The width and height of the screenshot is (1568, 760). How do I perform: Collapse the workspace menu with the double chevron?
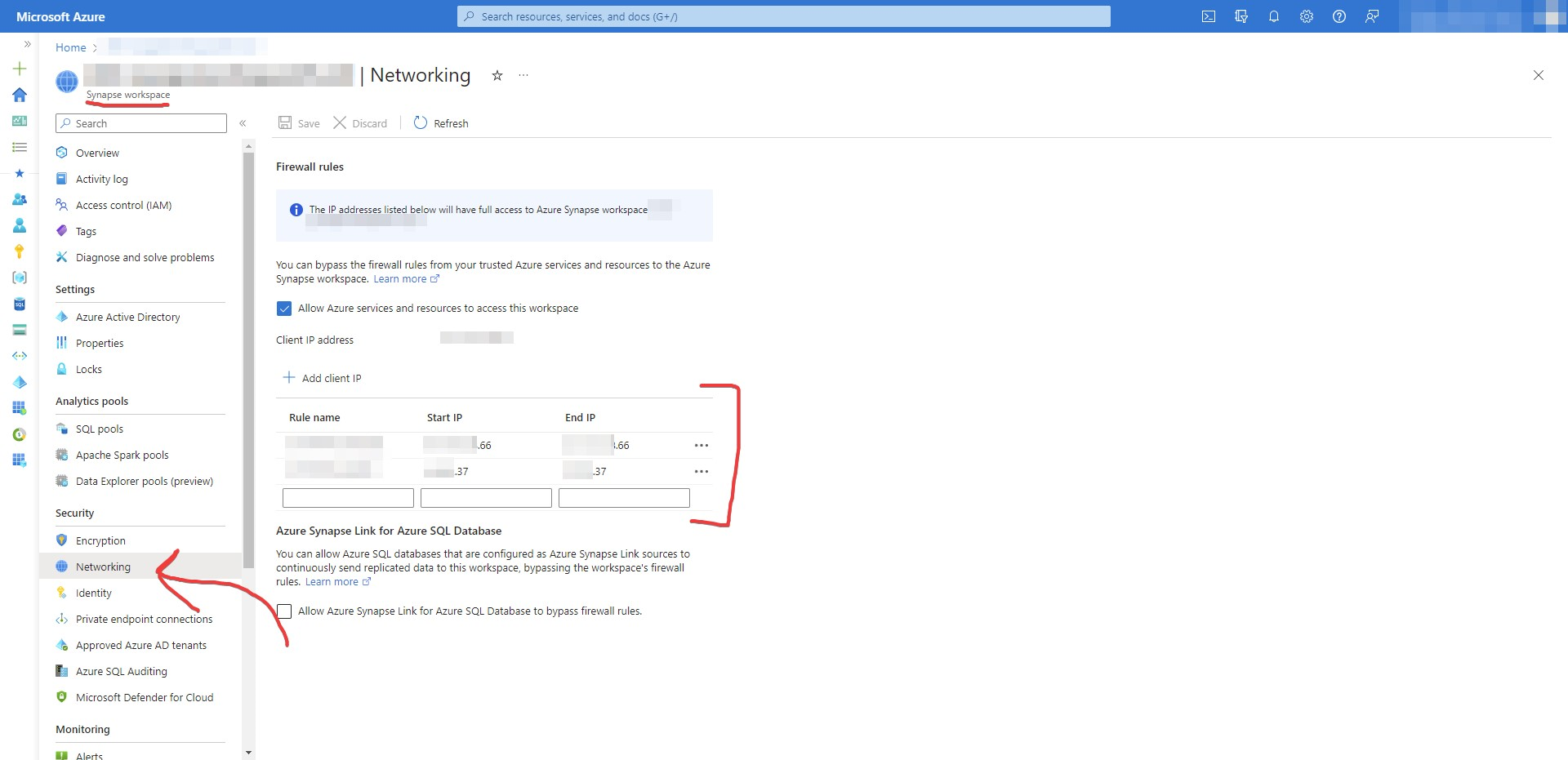click(243, 123)
